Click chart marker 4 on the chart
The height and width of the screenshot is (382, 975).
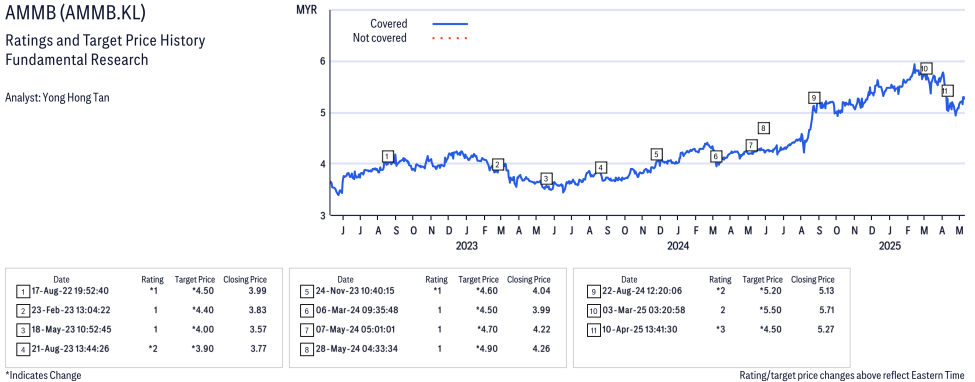600,167
